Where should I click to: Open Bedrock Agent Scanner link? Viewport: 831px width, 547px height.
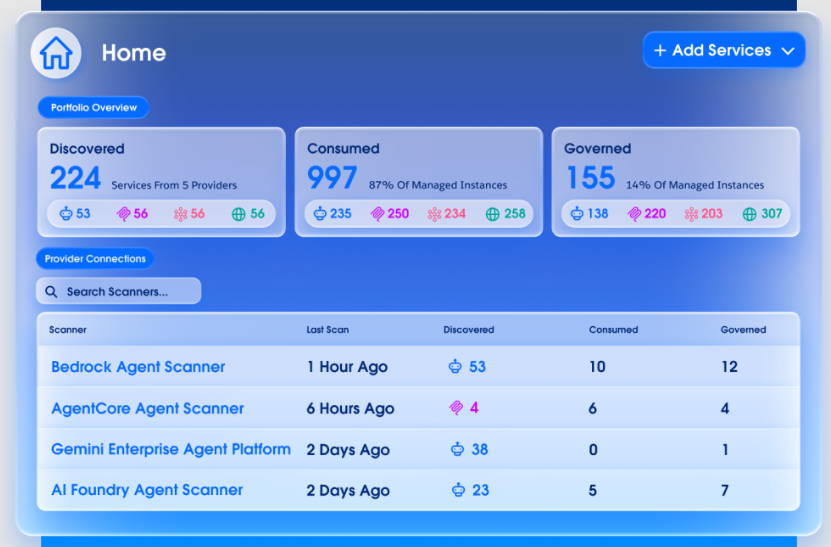(138, 367)
